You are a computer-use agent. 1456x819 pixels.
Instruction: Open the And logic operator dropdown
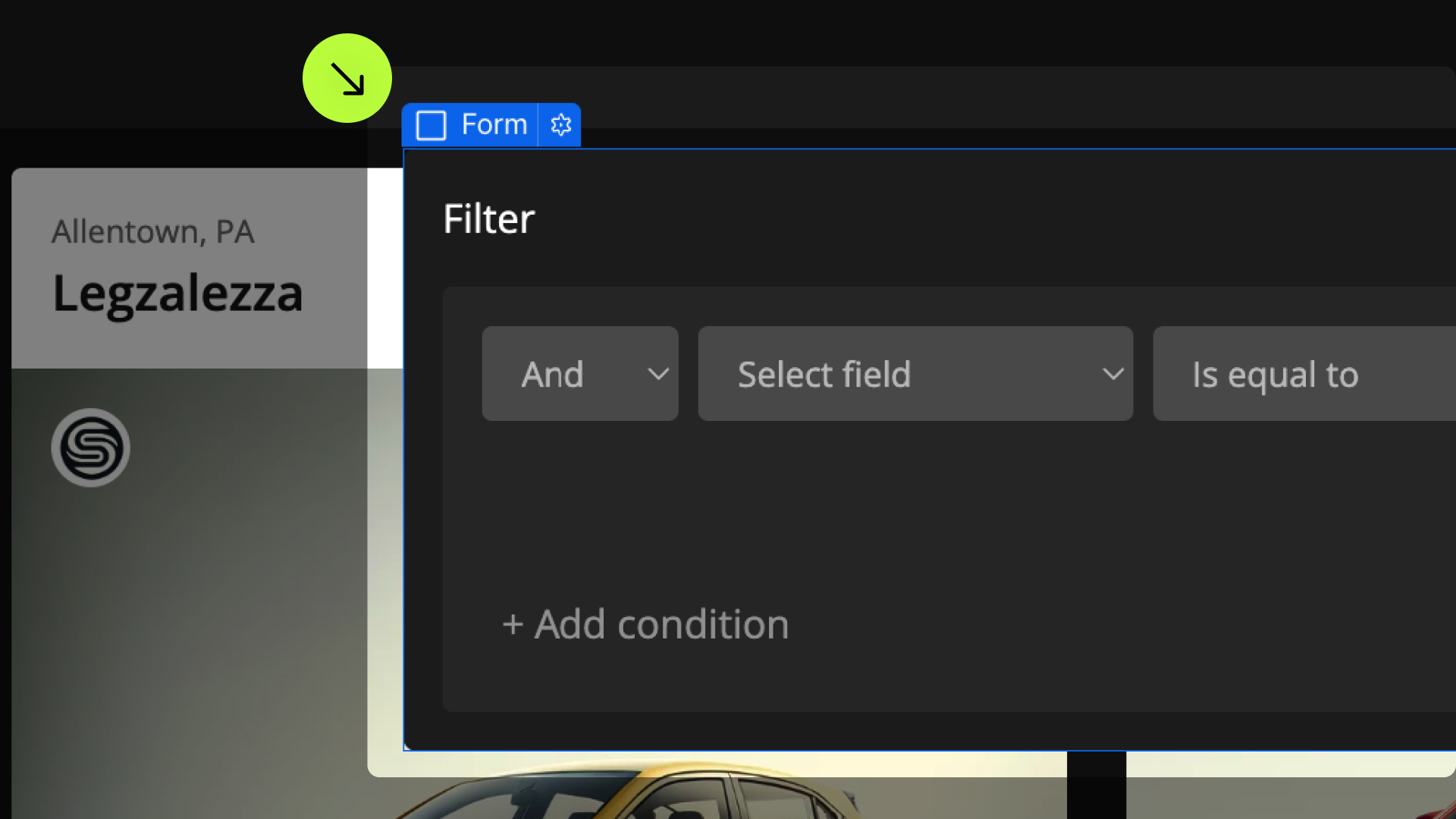click(580, 374)
